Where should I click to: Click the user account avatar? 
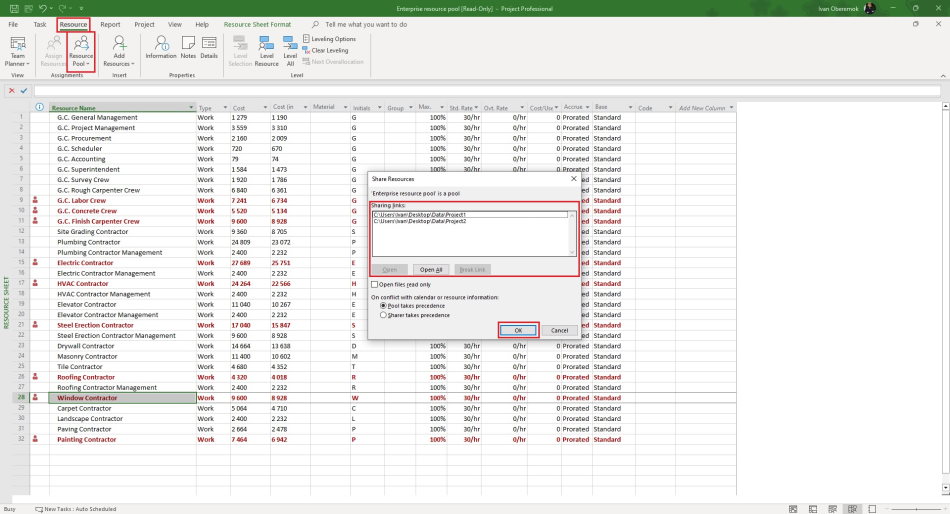tap(869, 8)
